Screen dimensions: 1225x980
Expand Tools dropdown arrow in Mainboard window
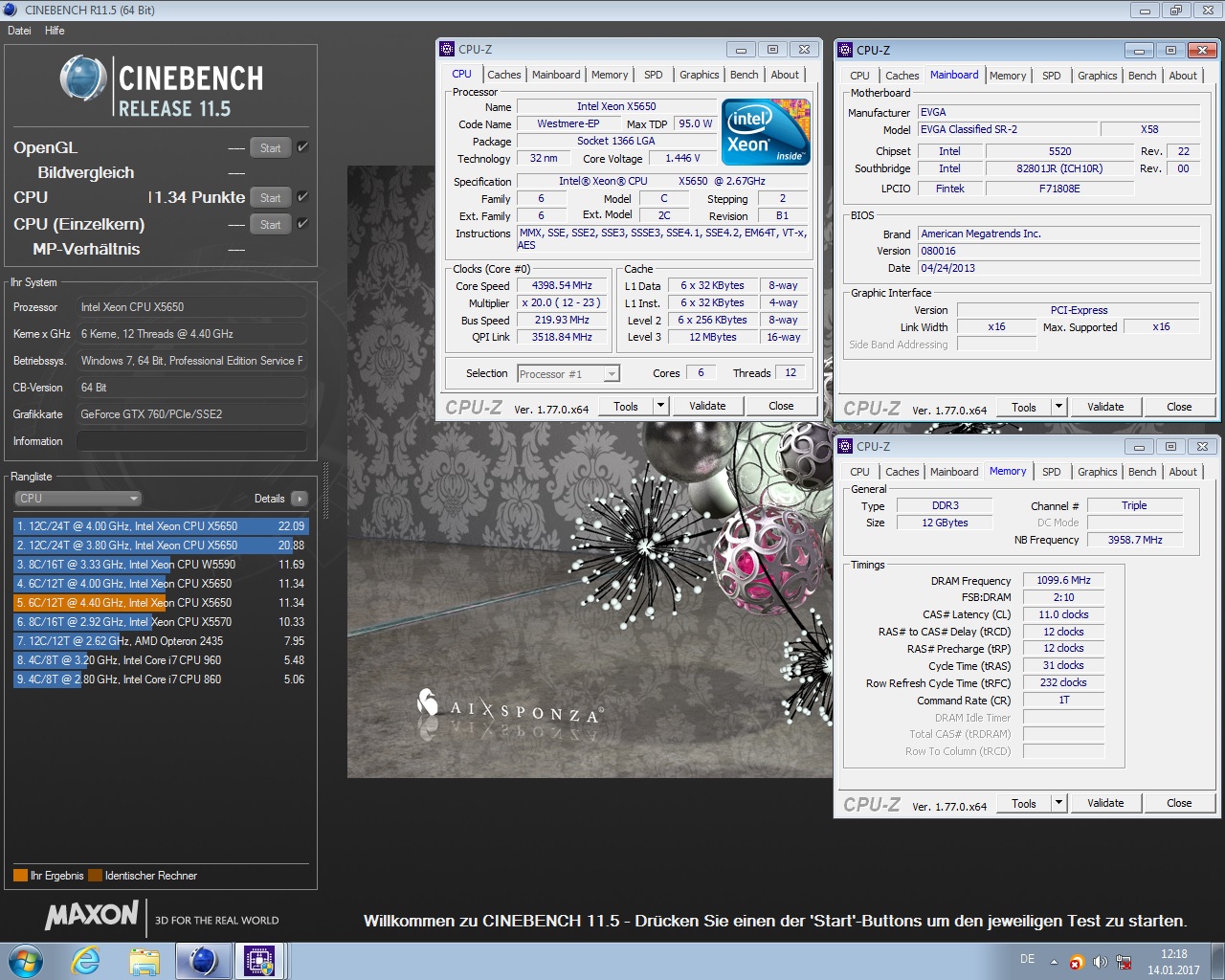1058,407
